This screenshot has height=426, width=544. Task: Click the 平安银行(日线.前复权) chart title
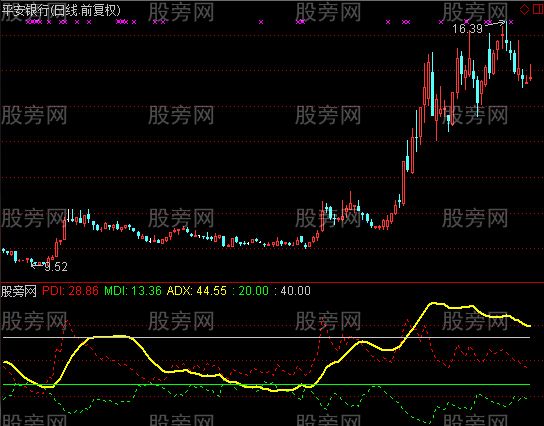(x=61, y=10)
